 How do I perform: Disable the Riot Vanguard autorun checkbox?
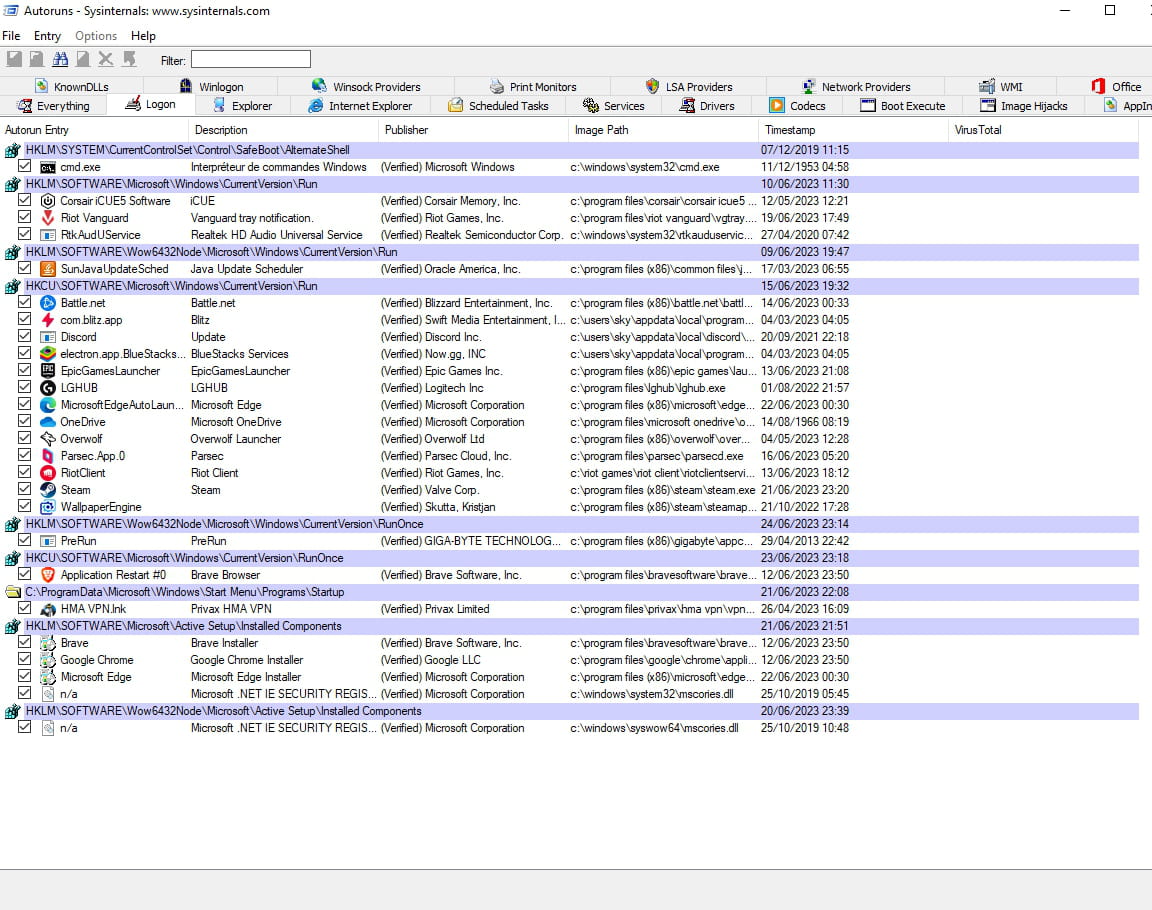pos(24,217)
